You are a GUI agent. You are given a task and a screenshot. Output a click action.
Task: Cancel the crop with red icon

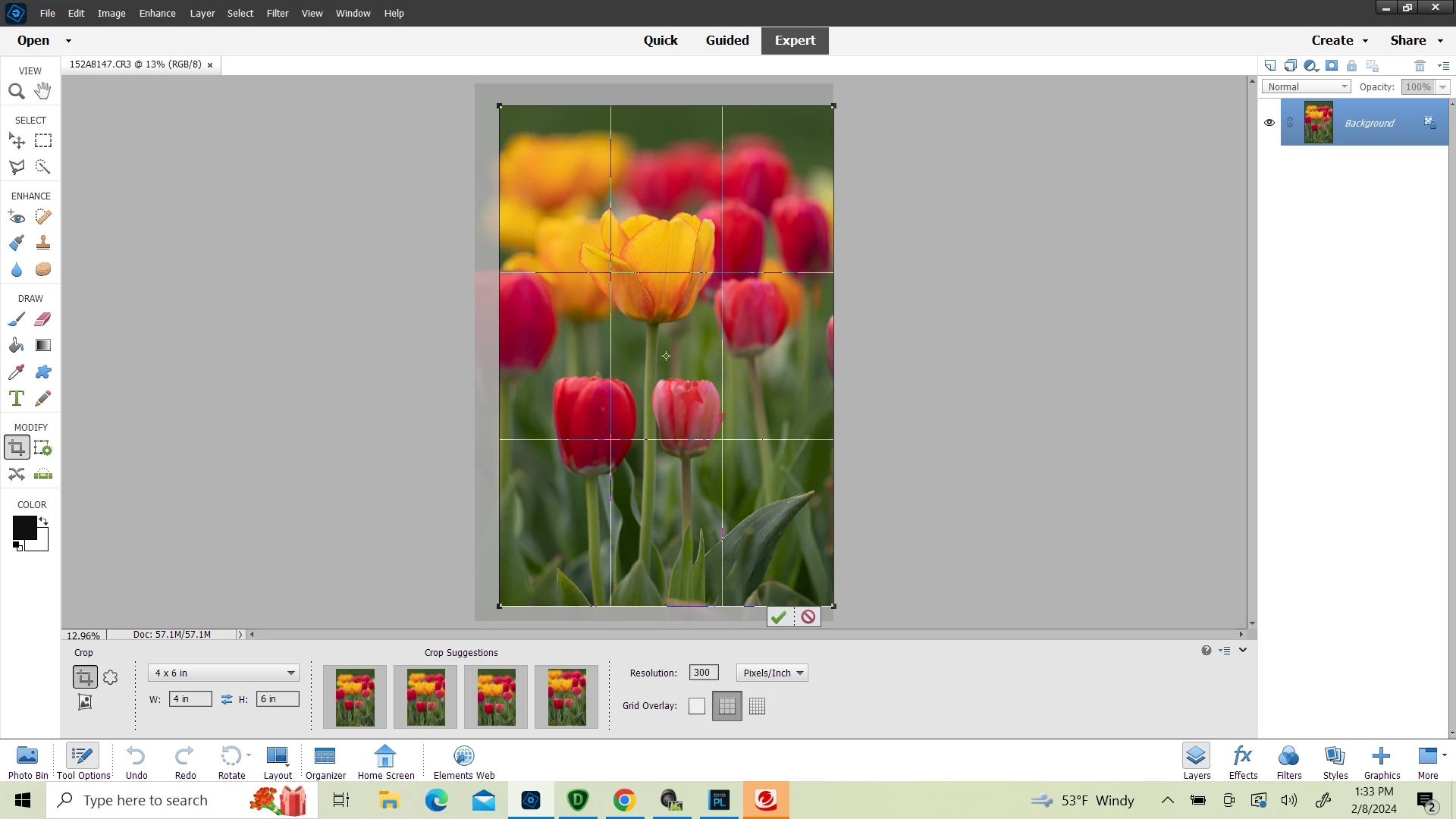click(808, 617)
